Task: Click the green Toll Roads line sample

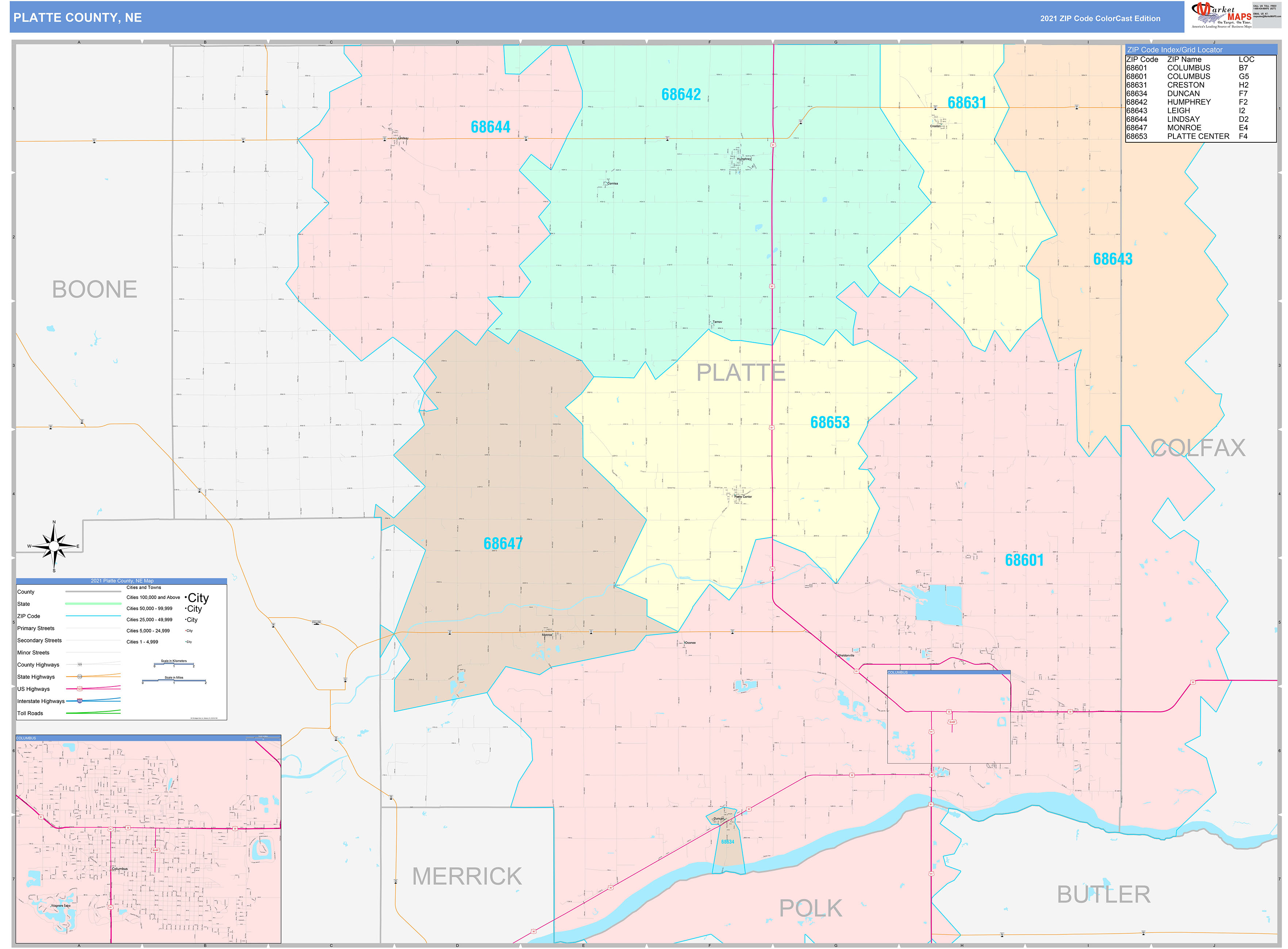Action: pos(93,712)
